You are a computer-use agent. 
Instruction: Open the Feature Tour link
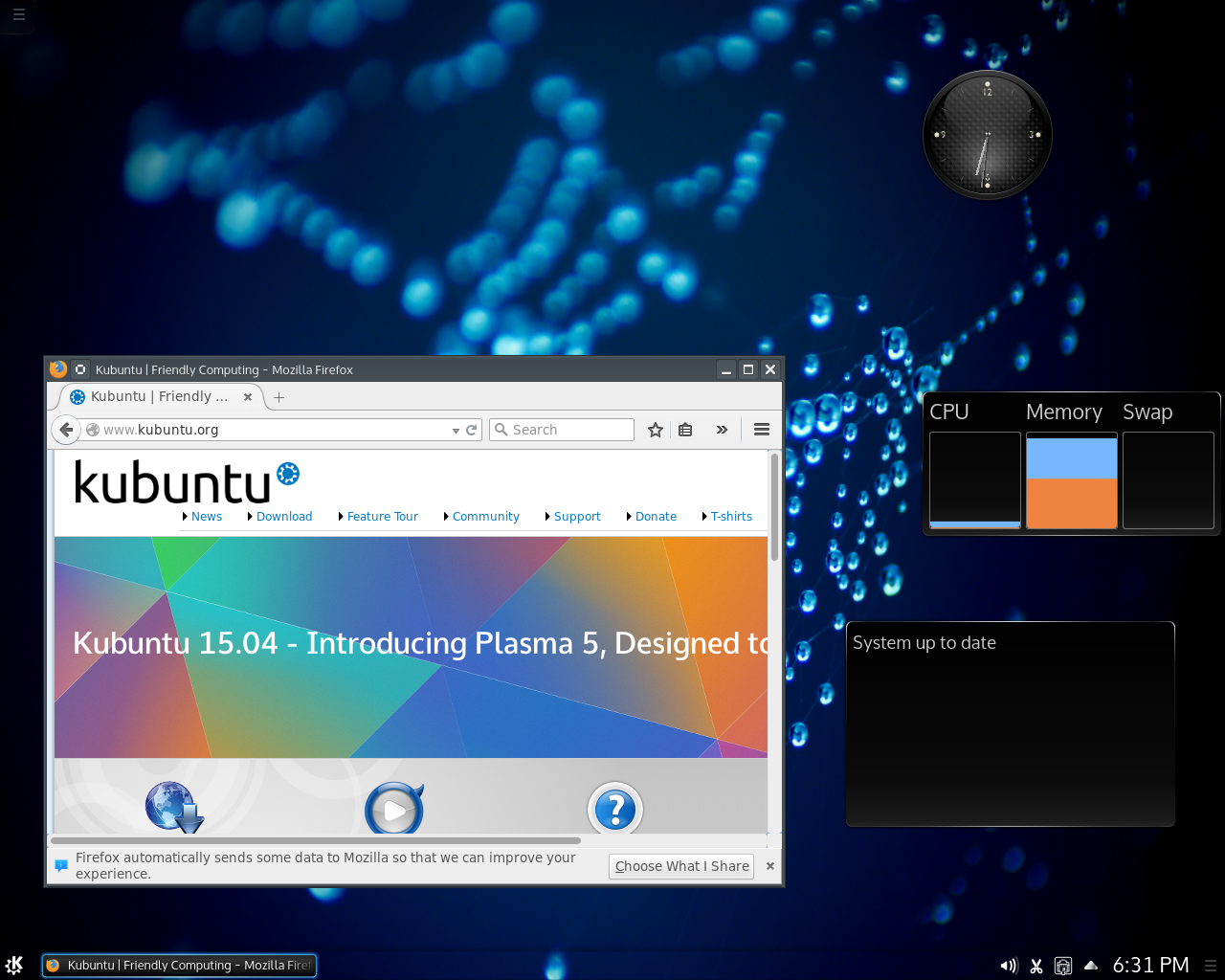pyautogui.click(x=383, y=516)
